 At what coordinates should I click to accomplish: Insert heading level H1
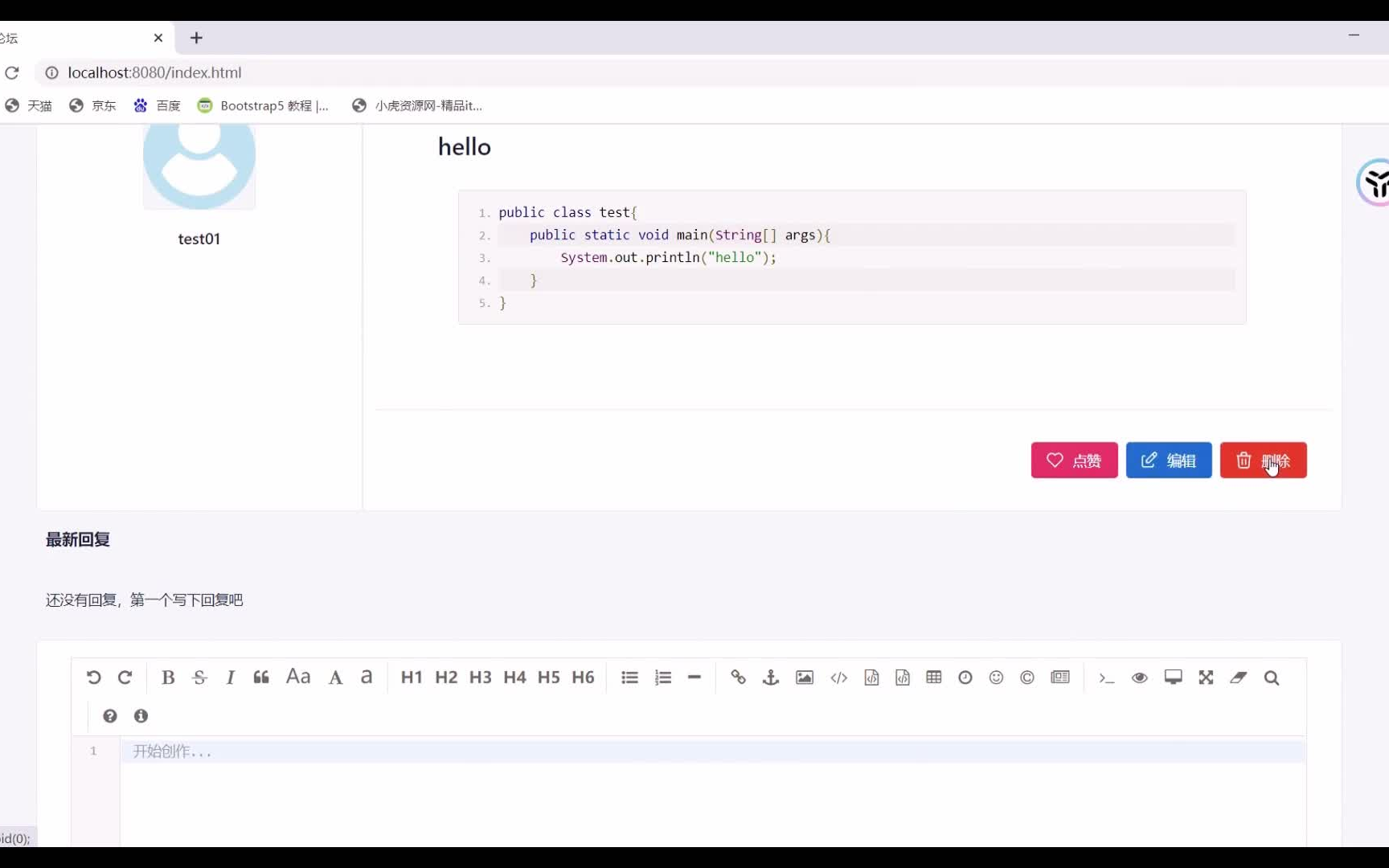point(412,678)
